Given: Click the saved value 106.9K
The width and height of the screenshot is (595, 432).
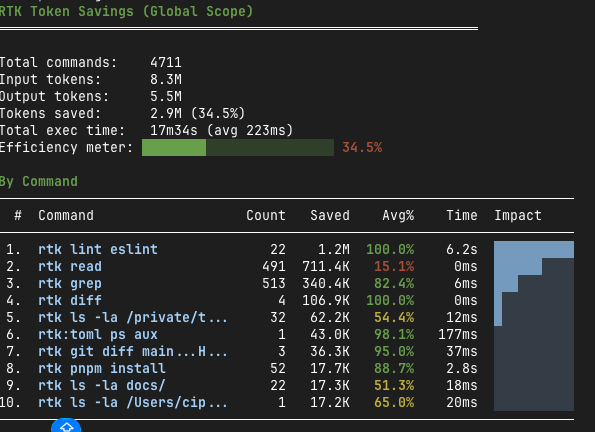Looking at the screenshot, I should tap(326, 300).
